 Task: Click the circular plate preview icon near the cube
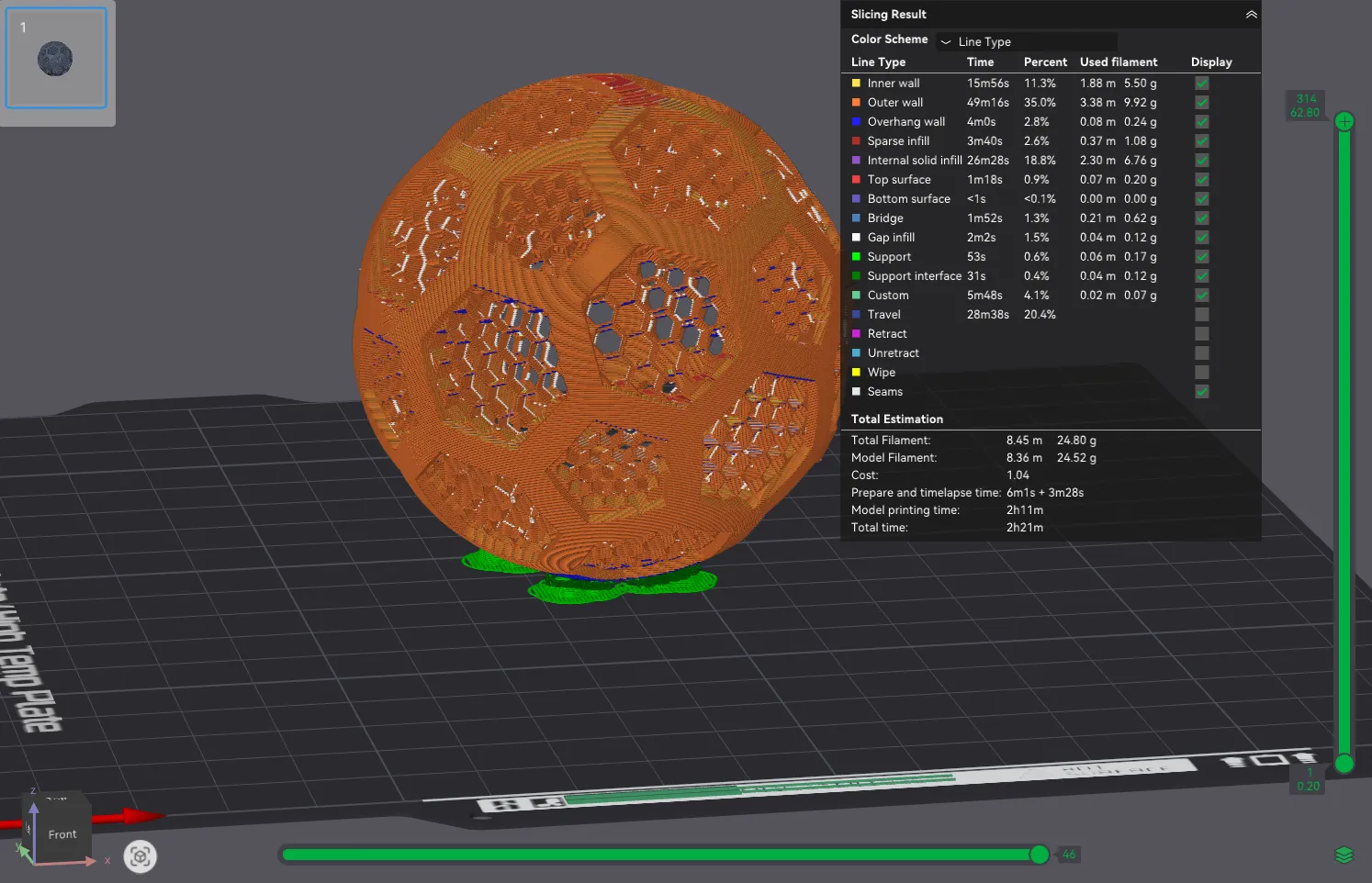(x=140, y=855)
